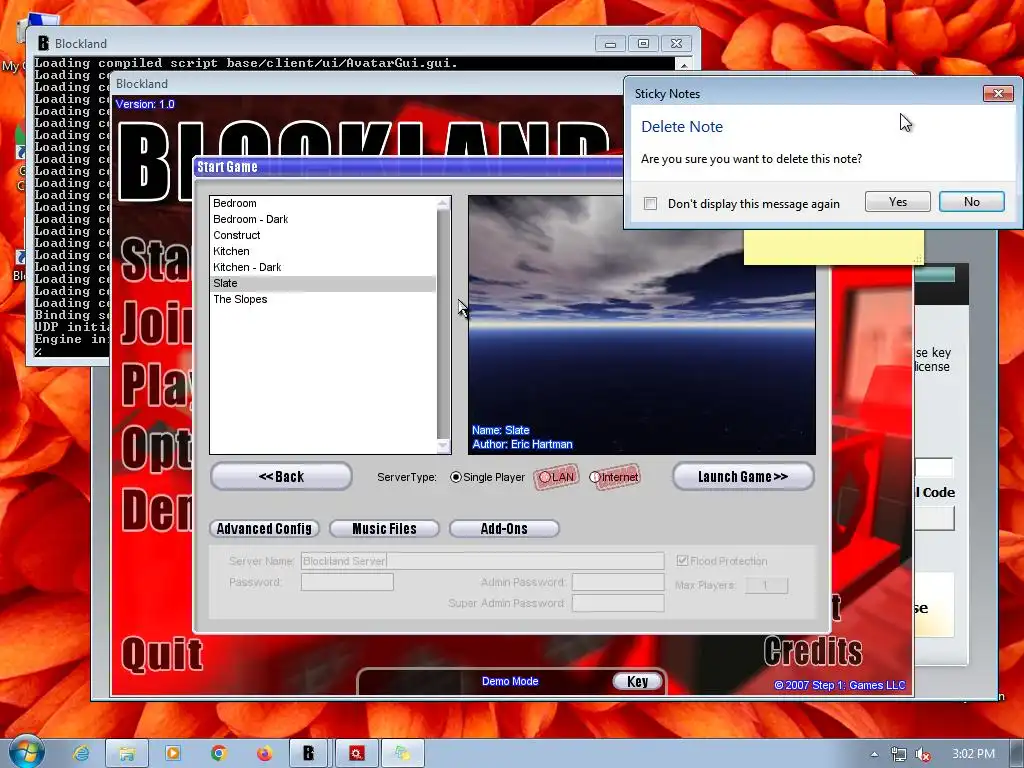Click the network icon in system tray
The width and height of the screenshot is (1024, 768).
[x=899, y=754]
